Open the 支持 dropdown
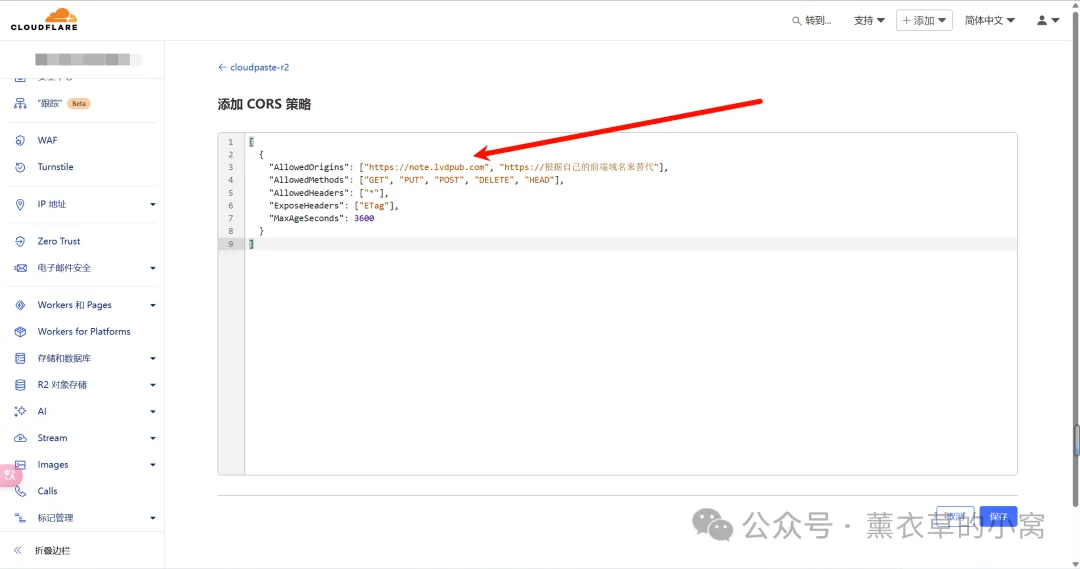 pos(869,21)
